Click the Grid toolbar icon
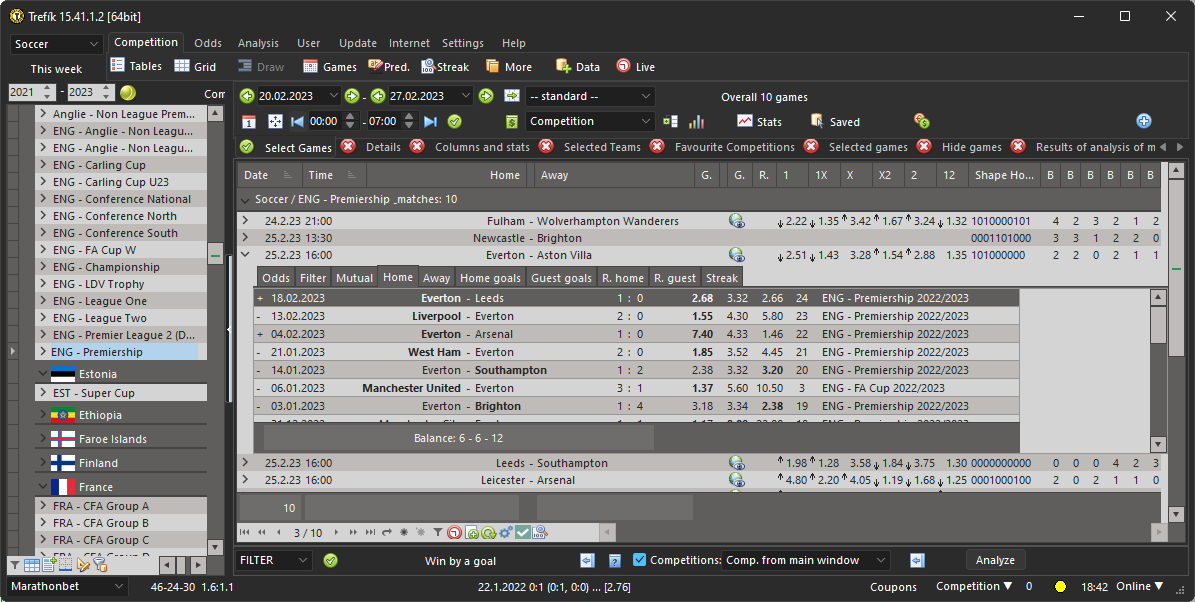 coord(196,66)
